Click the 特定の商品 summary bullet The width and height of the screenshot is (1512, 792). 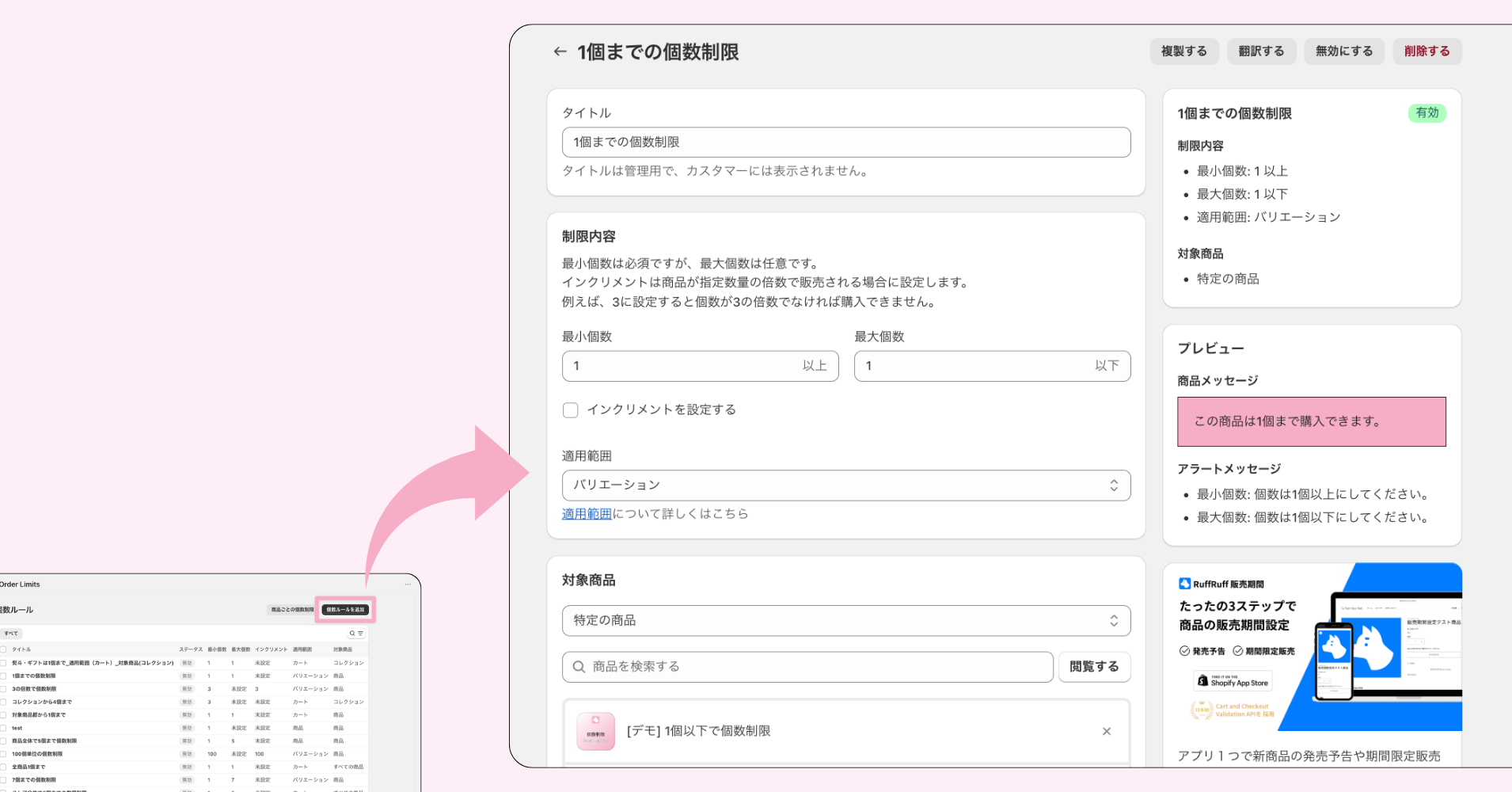[x=1228, y=279]
